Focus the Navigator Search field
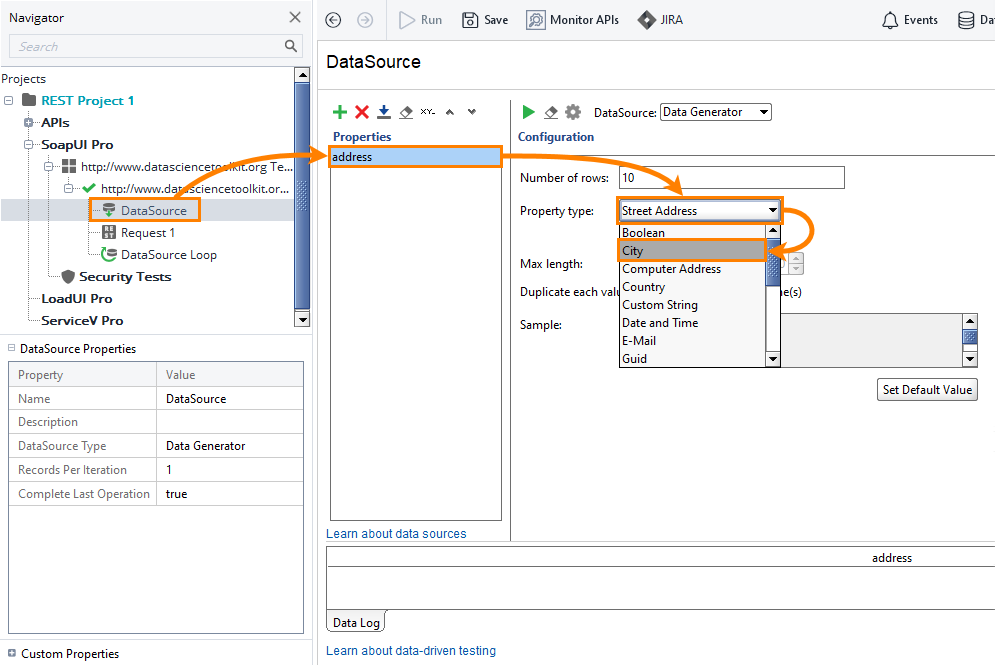Screen dimensions: 995x665 click(x=155, y=46)
